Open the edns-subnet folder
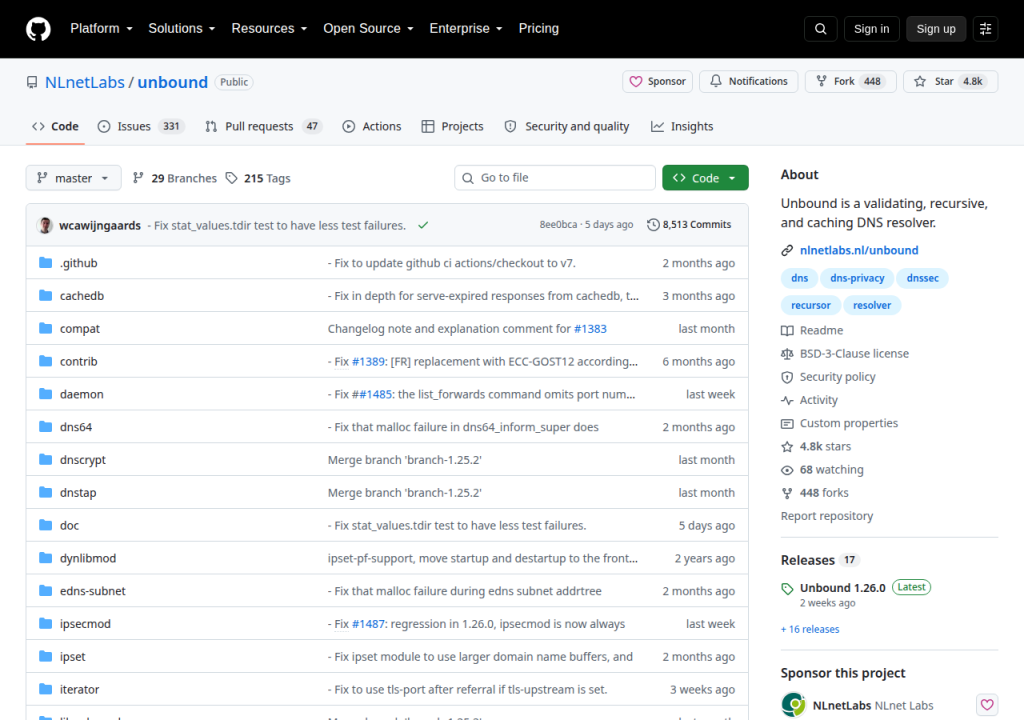1024x720 pixels. [93, 591]
